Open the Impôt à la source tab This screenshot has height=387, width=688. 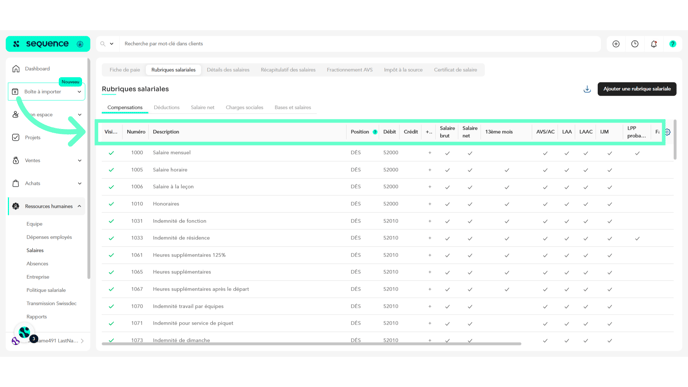coord(403,70)
